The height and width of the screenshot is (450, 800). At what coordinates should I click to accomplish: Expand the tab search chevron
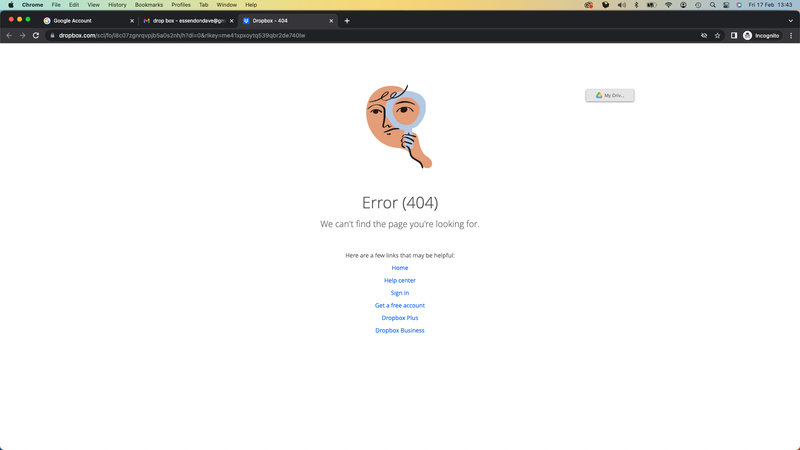tap(791, 21)
